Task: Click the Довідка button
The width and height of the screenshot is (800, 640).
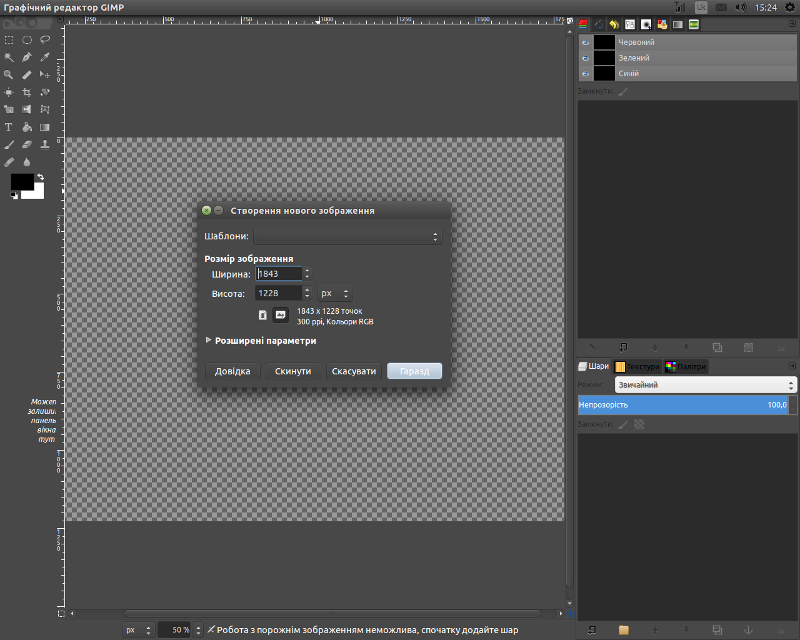Action: 233,371
